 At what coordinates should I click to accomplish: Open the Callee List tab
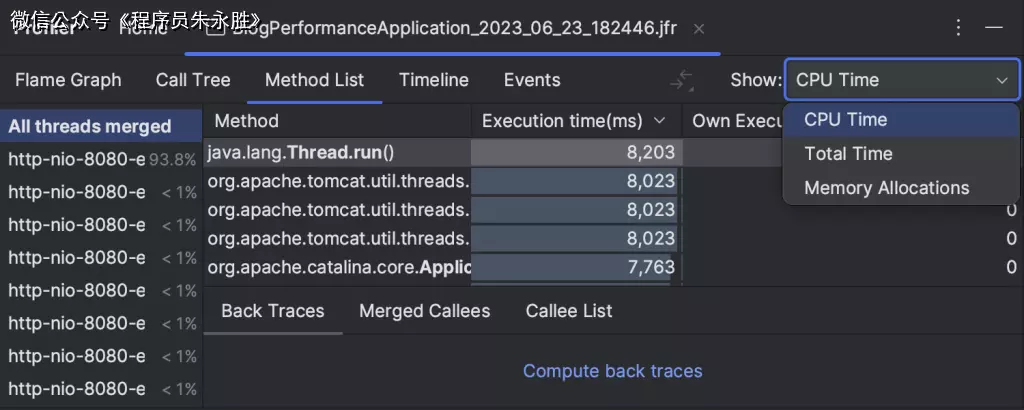[569, 311]
